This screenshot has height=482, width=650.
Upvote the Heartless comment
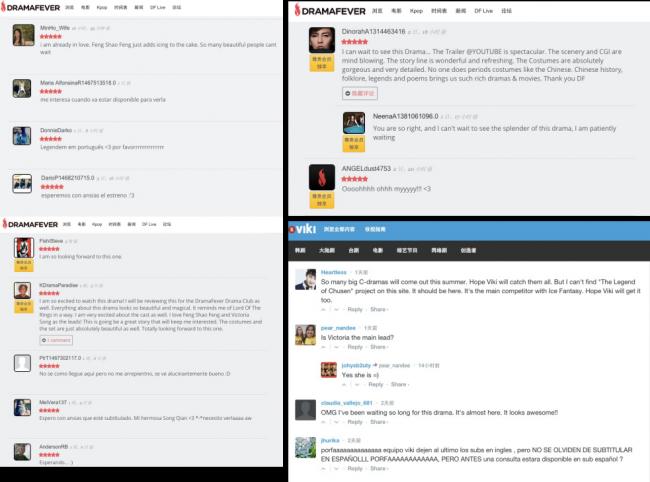[325, 309]
